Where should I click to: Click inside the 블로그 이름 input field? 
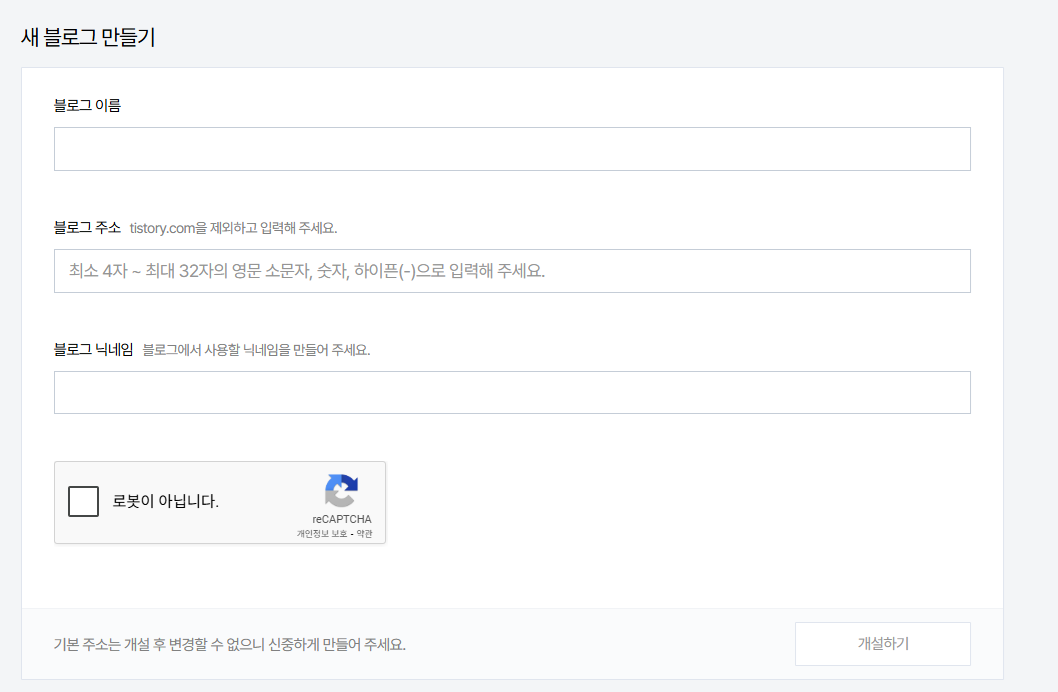[x=512, y=148]
